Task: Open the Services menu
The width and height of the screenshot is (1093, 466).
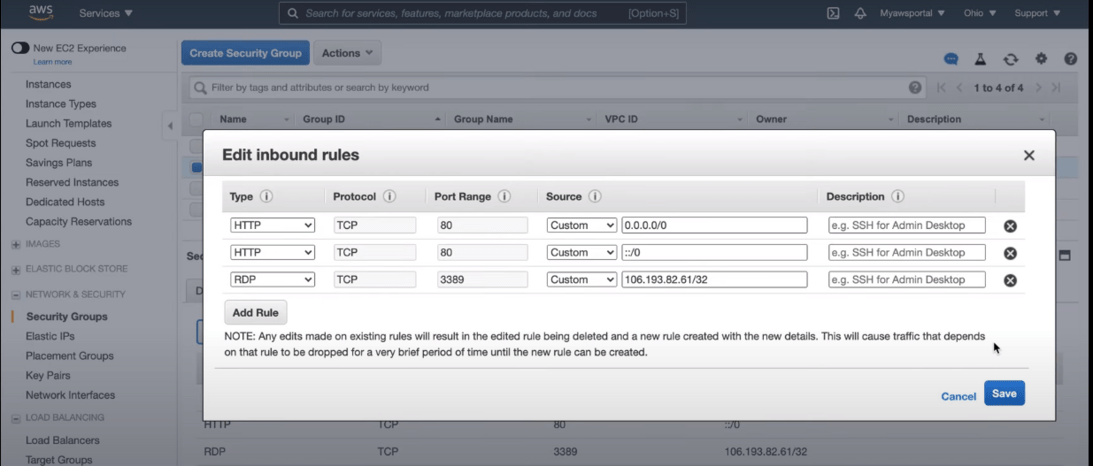Action: [105, 14]
